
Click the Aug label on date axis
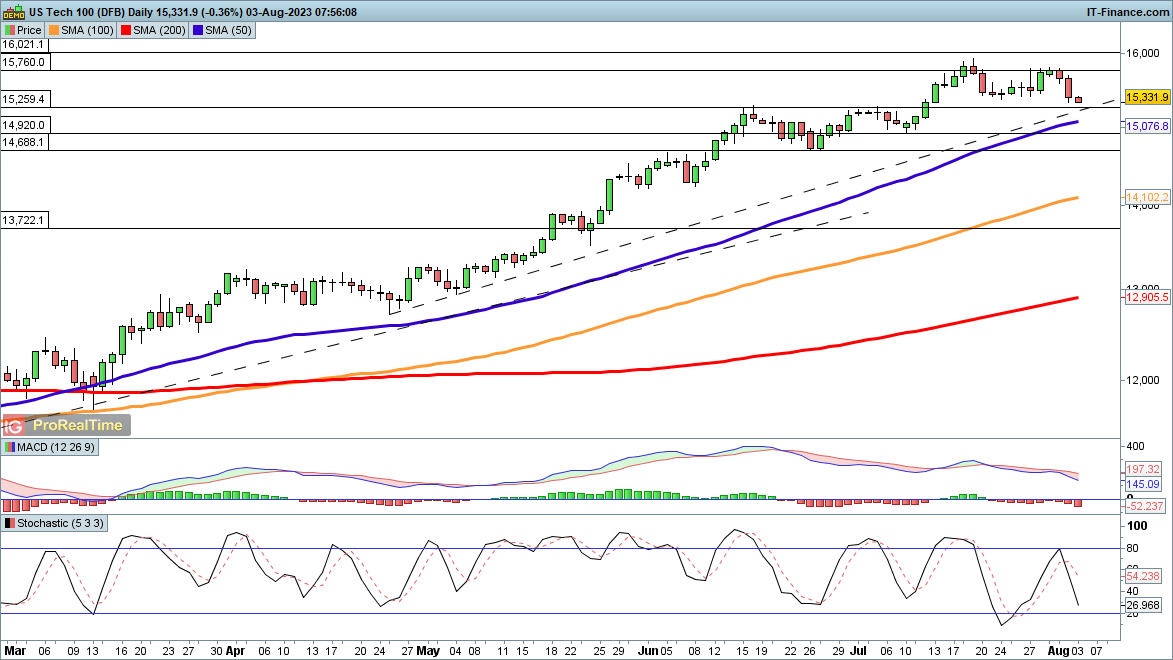coord(1059,650)
